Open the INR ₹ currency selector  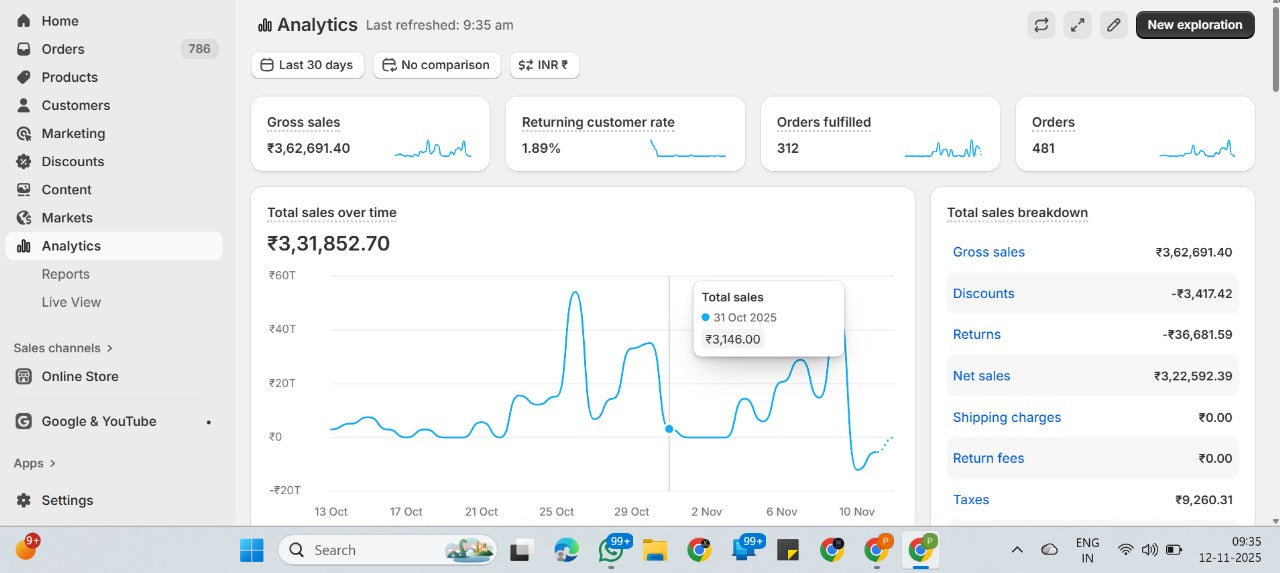point(544,65)
